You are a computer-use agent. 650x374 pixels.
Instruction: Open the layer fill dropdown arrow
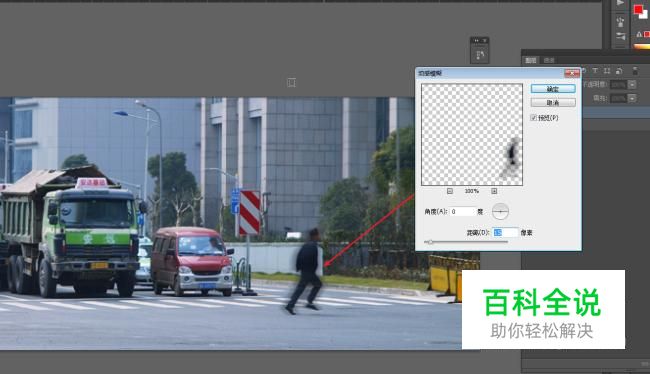[632, 98]
